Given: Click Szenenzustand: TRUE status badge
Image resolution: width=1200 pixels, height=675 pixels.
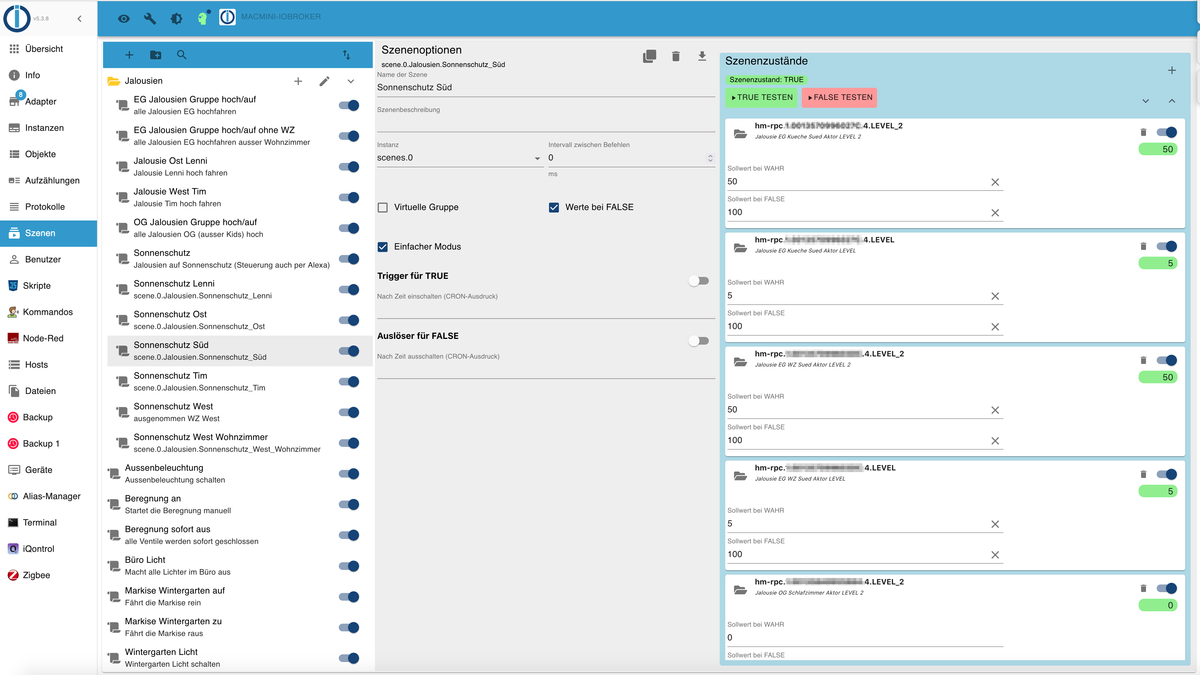Looking at the screenshot, I should point(765,79).
